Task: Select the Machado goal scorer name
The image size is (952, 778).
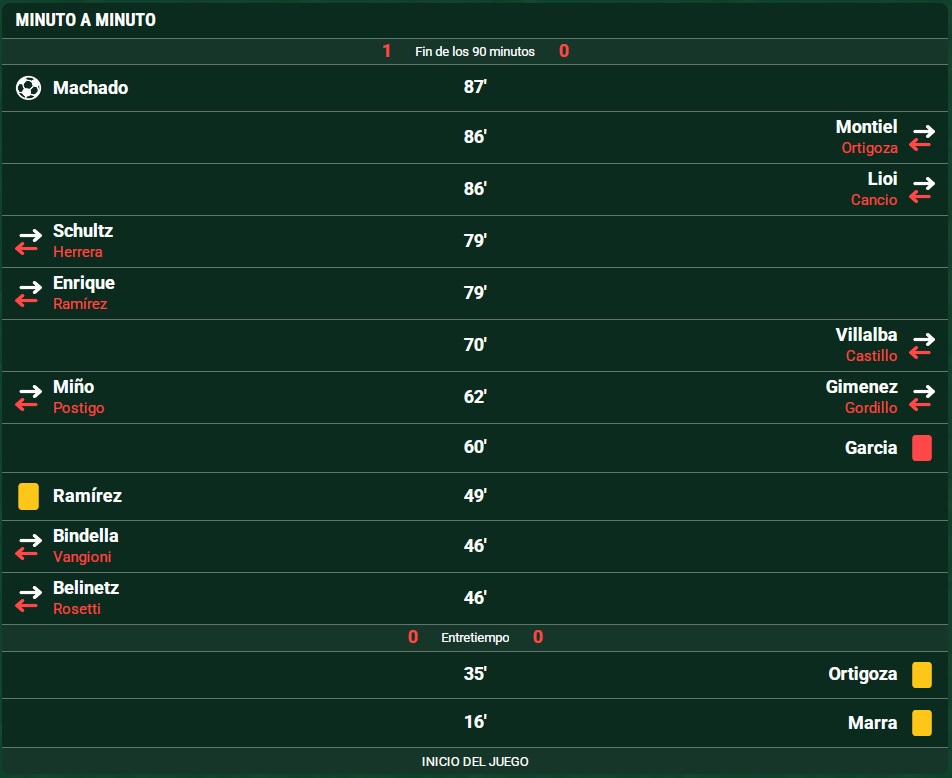Action: pyautogui.click(x=90, y=88)
